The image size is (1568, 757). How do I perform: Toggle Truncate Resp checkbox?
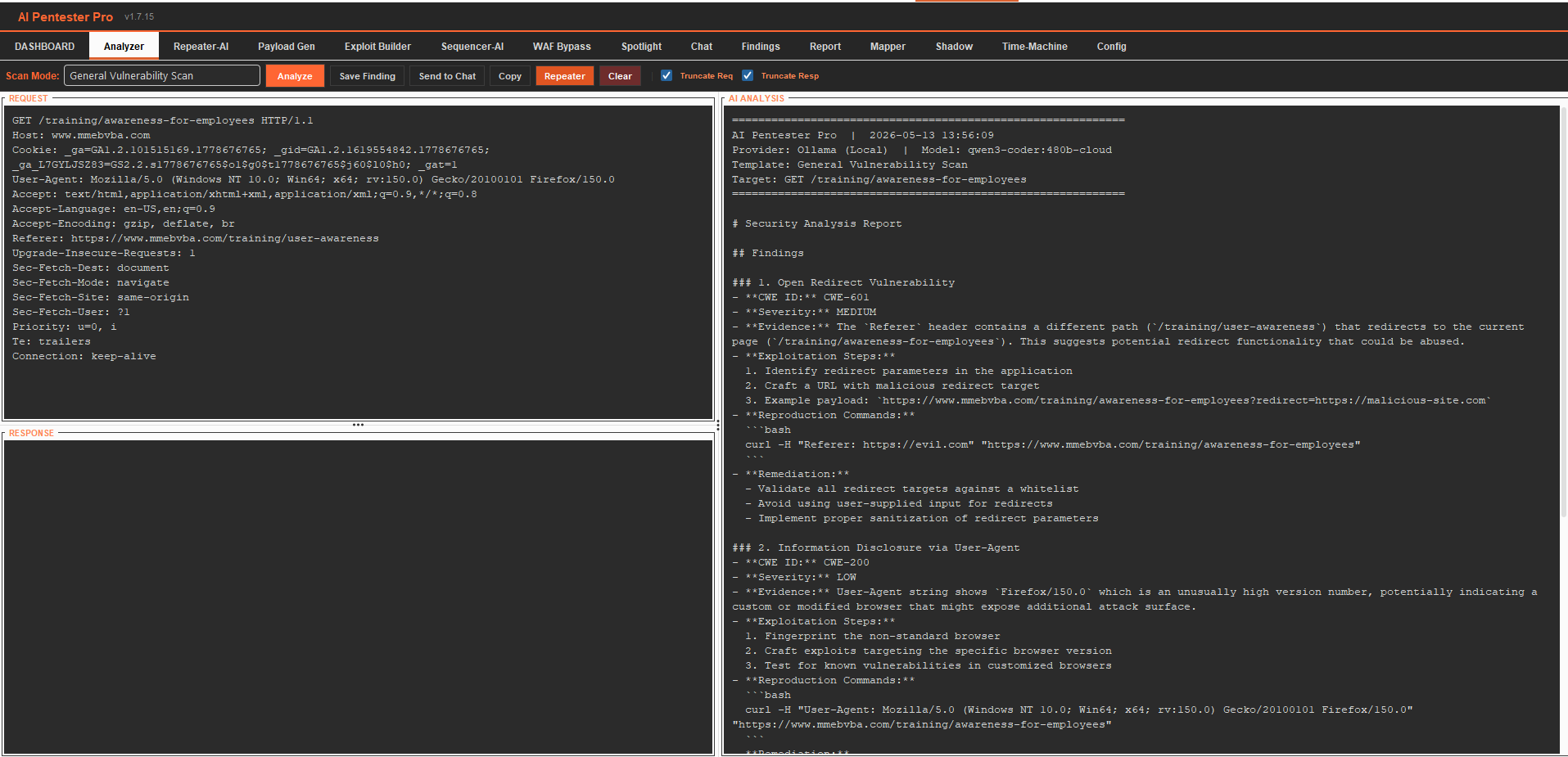[748, 75]
